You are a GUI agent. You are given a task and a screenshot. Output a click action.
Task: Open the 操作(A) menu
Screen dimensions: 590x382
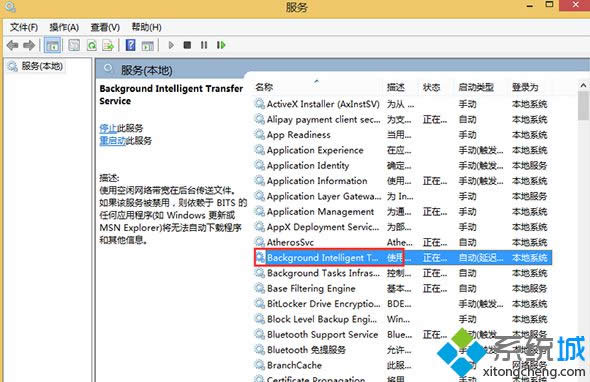point(64,27)
